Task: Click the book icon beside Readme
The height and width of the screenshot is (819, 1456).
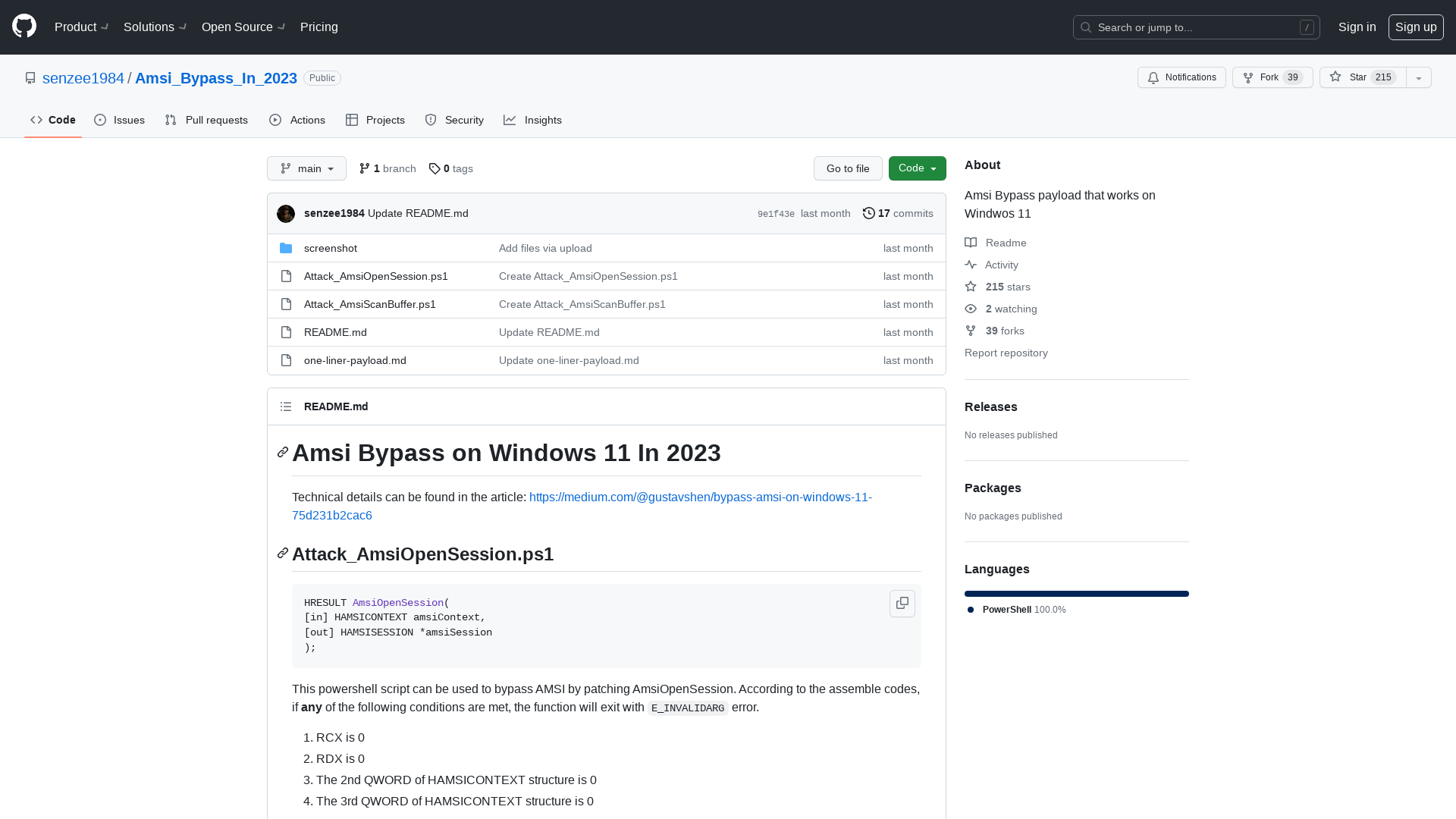Action: pos(971,243)
